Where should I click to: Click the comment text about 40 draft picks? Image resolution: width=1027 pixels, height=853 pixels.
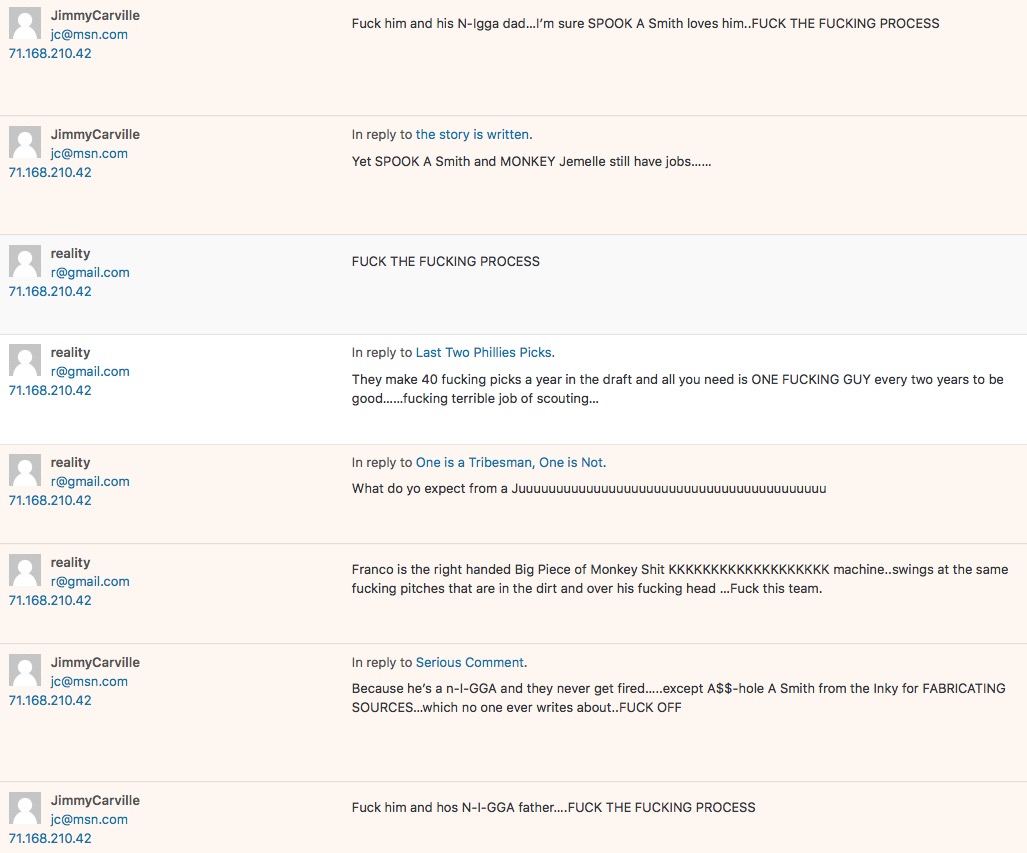coord(677,389)
